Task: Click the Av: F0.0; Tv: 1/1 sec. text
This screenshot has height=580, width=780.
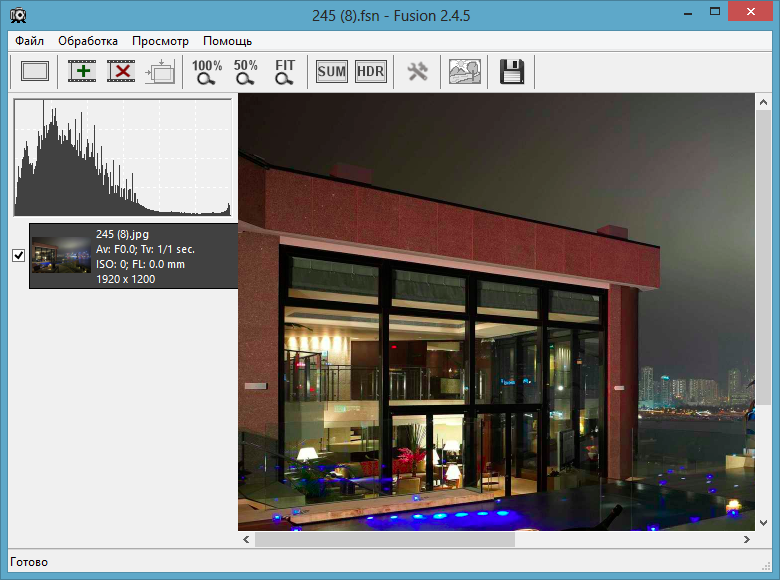Action: [145, 249]
